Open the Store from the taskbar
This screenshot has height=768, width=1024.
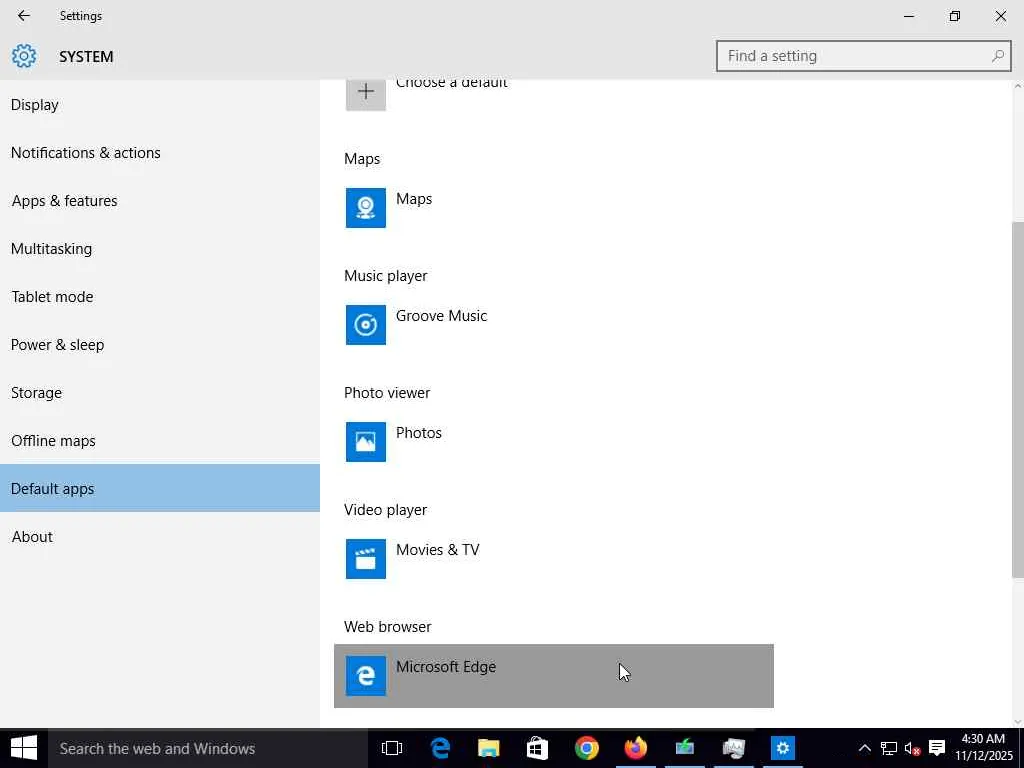coord(537,748)
